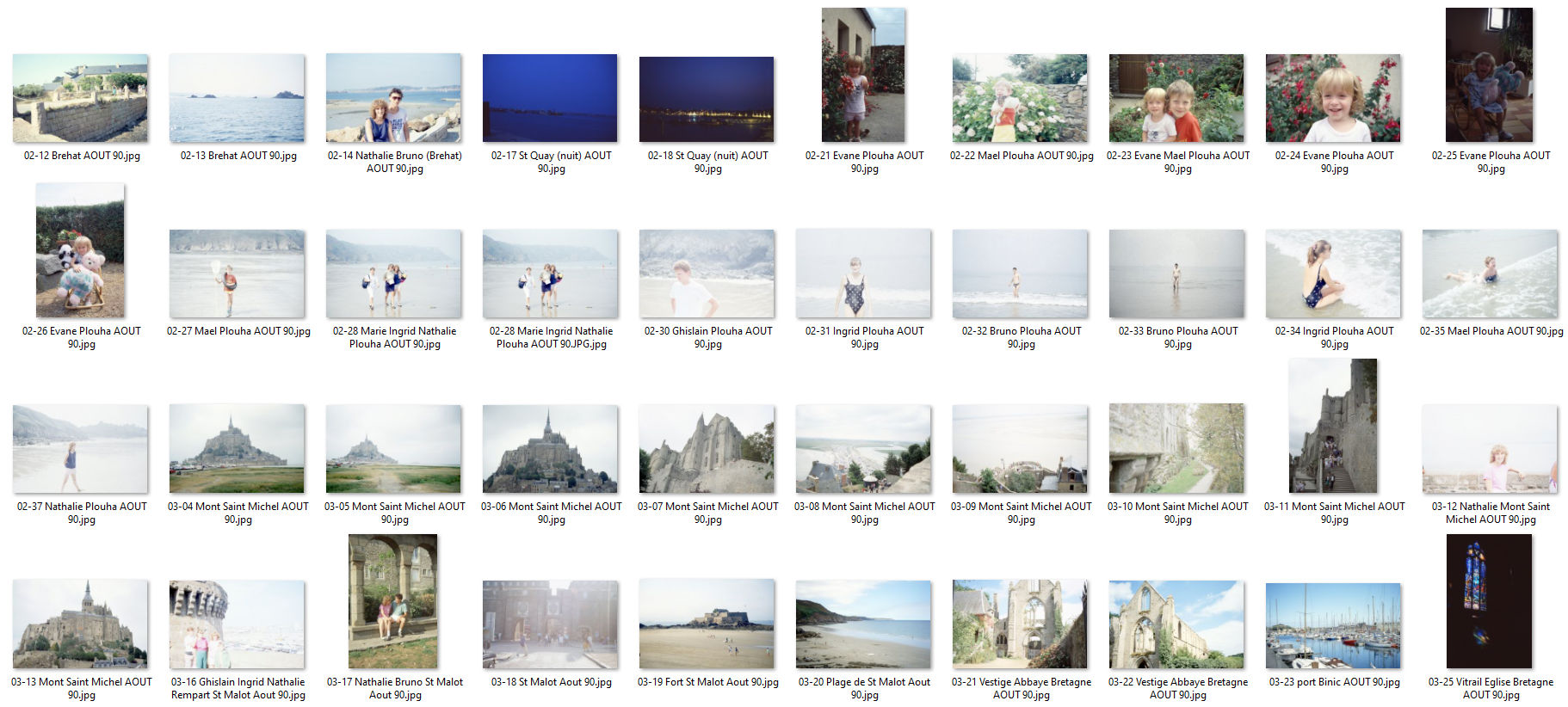This screenshot has width=1568, height=707.
Task: Select the 02-21 Evane Plouha portrait photo
Action: [x=863, y=75]
